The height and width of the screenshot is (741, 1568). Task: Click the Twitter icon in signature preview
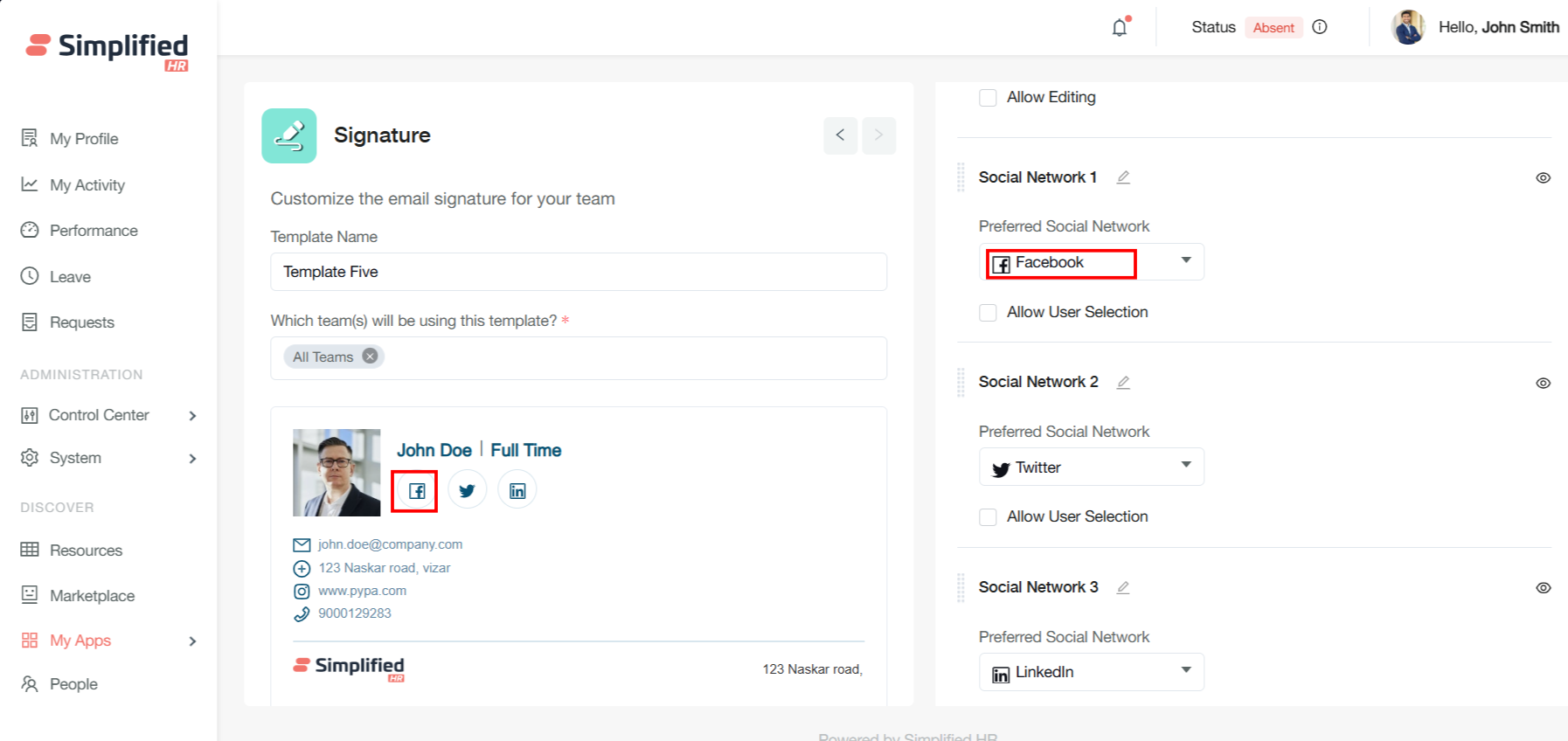coord(467,490)
